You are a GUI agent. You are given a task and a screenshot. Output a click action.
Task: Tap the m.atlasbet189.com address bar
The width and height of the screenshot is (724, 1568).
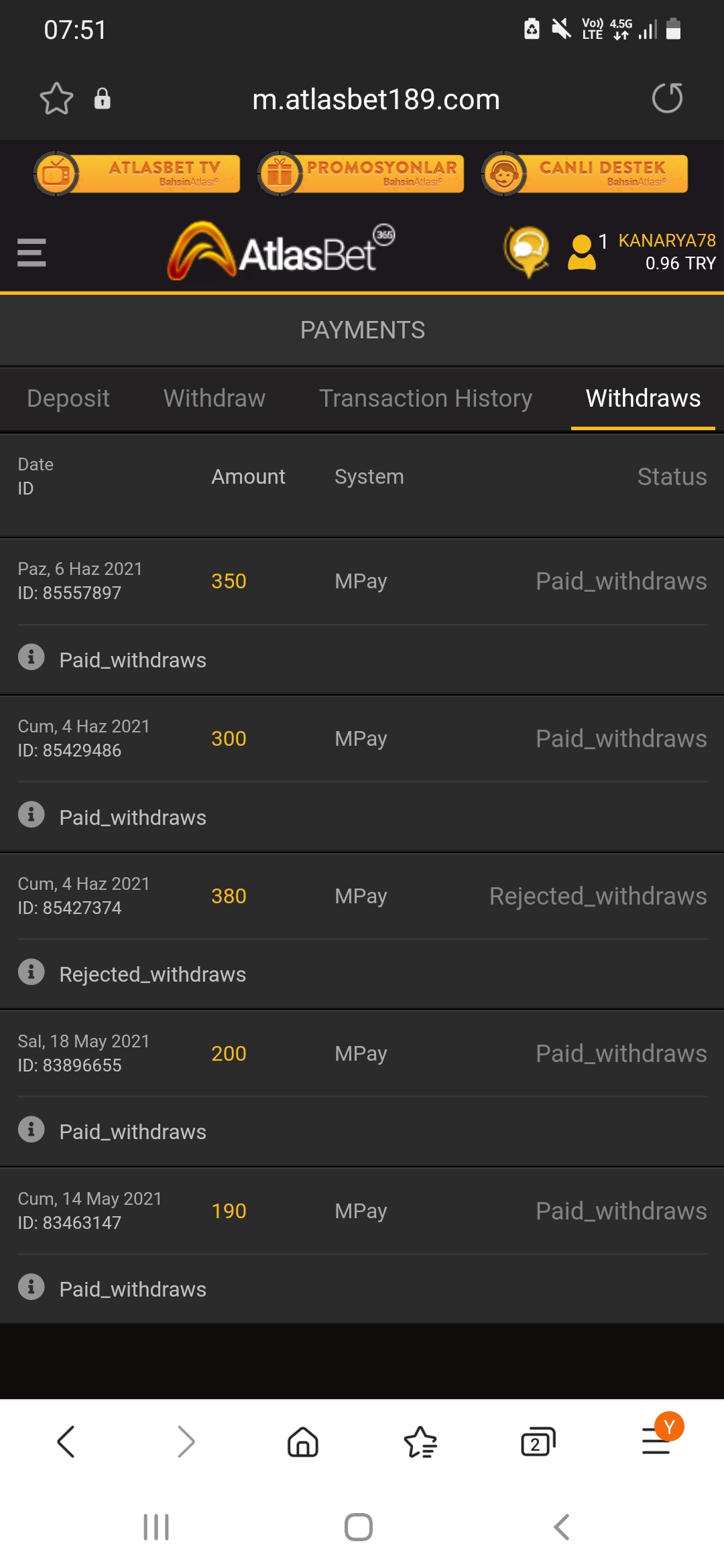pos(376,99)
